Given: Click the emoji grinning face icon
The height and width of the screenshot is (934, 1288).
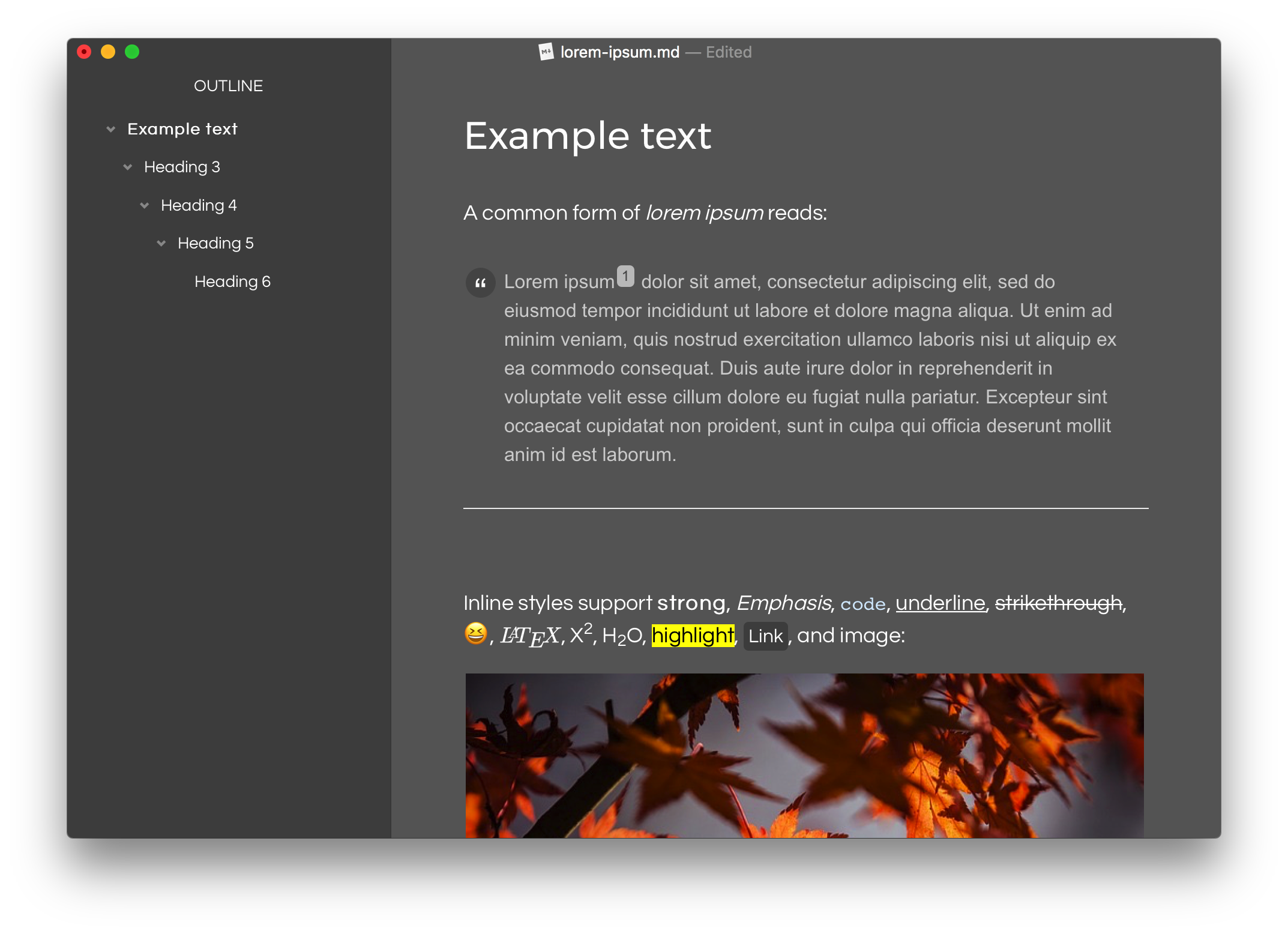Looking at the screenshot, I should click(477, 636).
